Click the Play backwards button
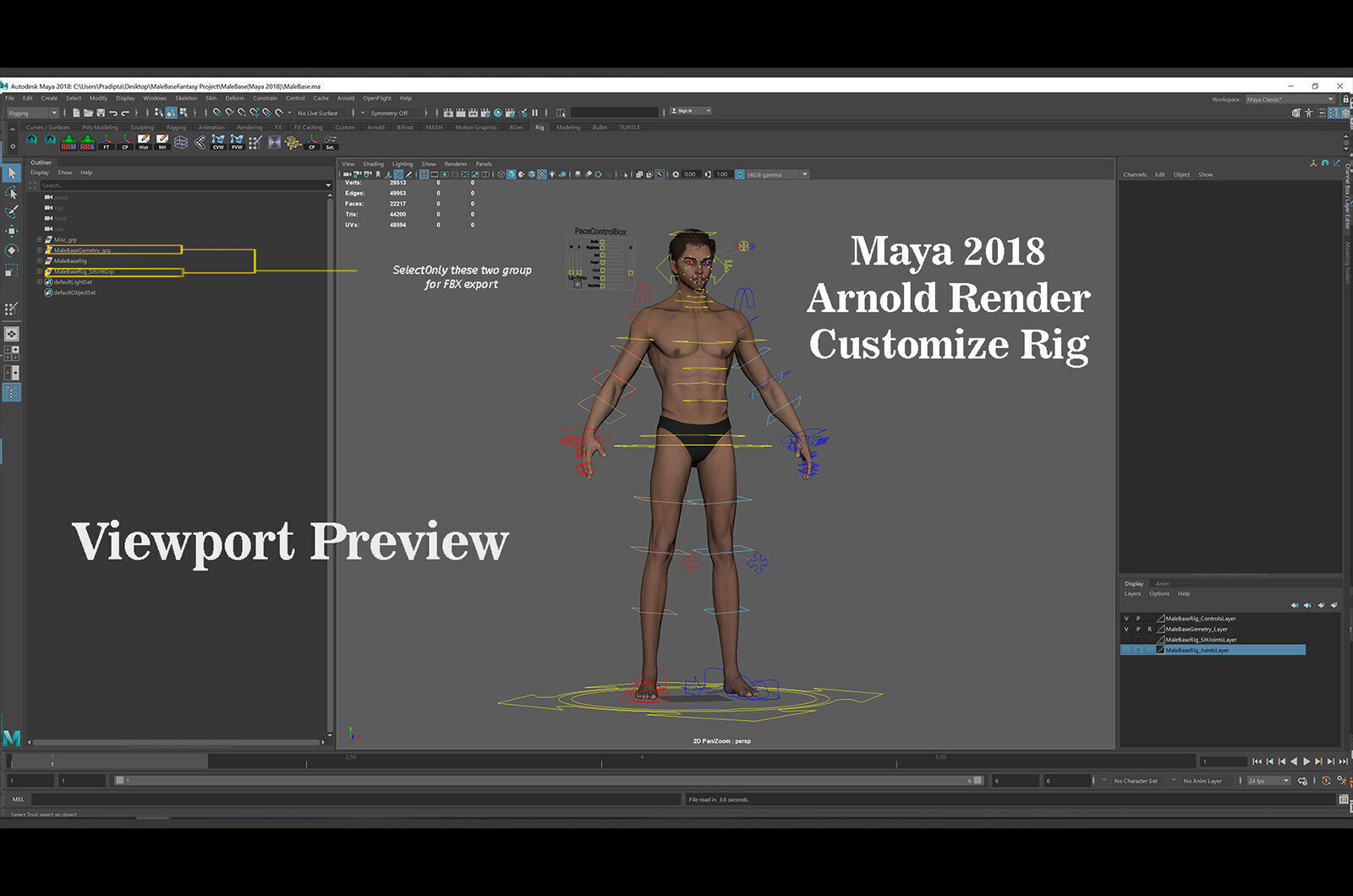 pos(1294,762)
